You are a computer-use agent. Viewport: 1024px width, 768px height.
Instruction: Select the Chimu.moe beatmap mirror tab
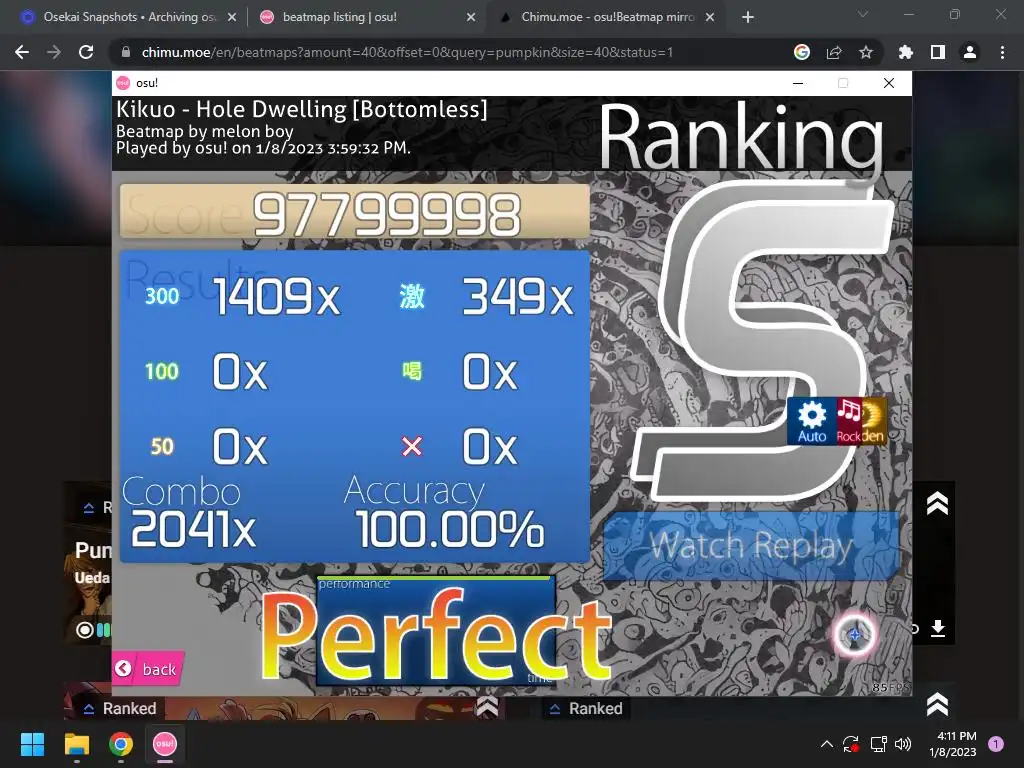(607, 17)
